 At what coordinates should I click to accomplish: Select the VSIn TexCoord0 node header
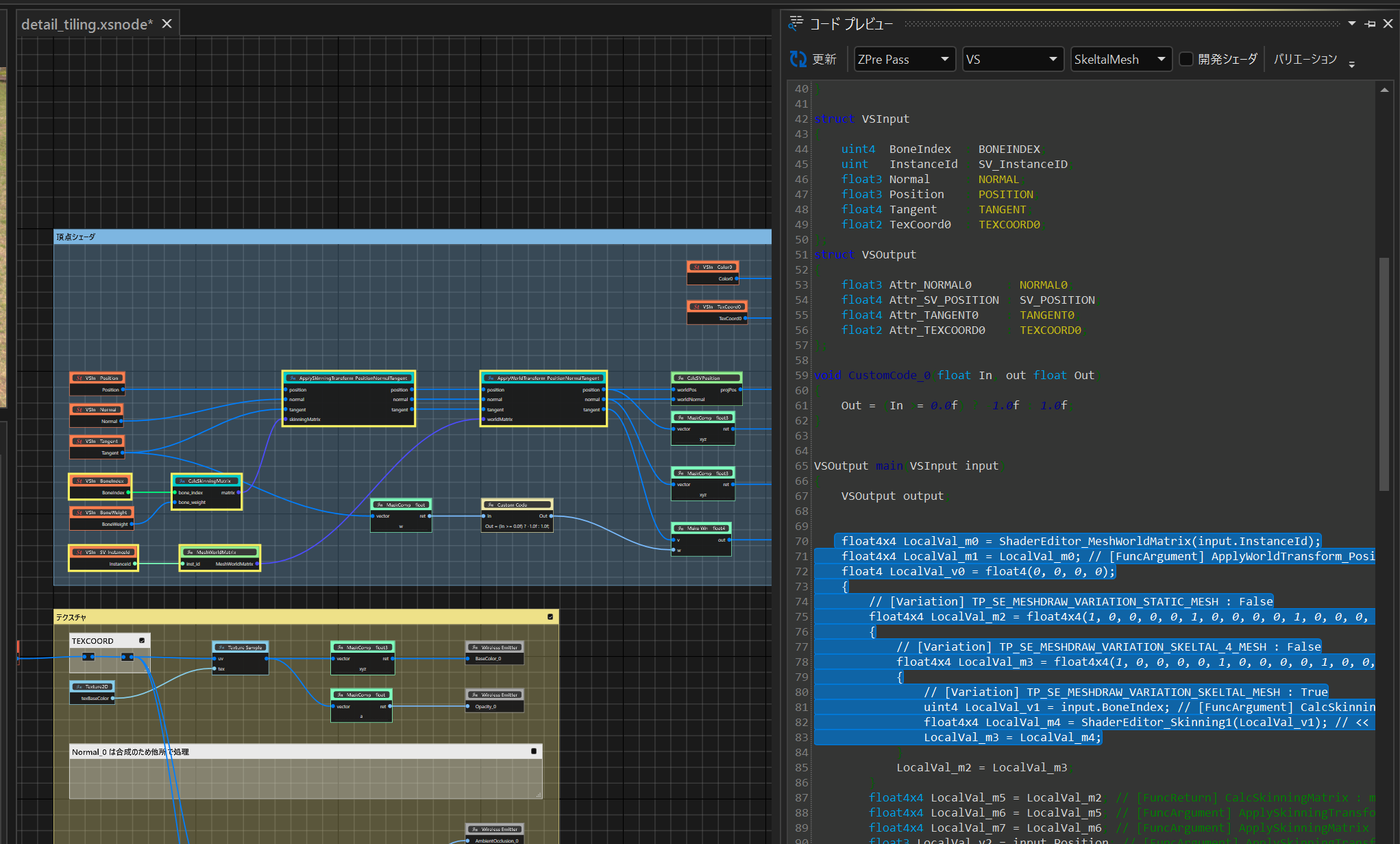point(717,306)
